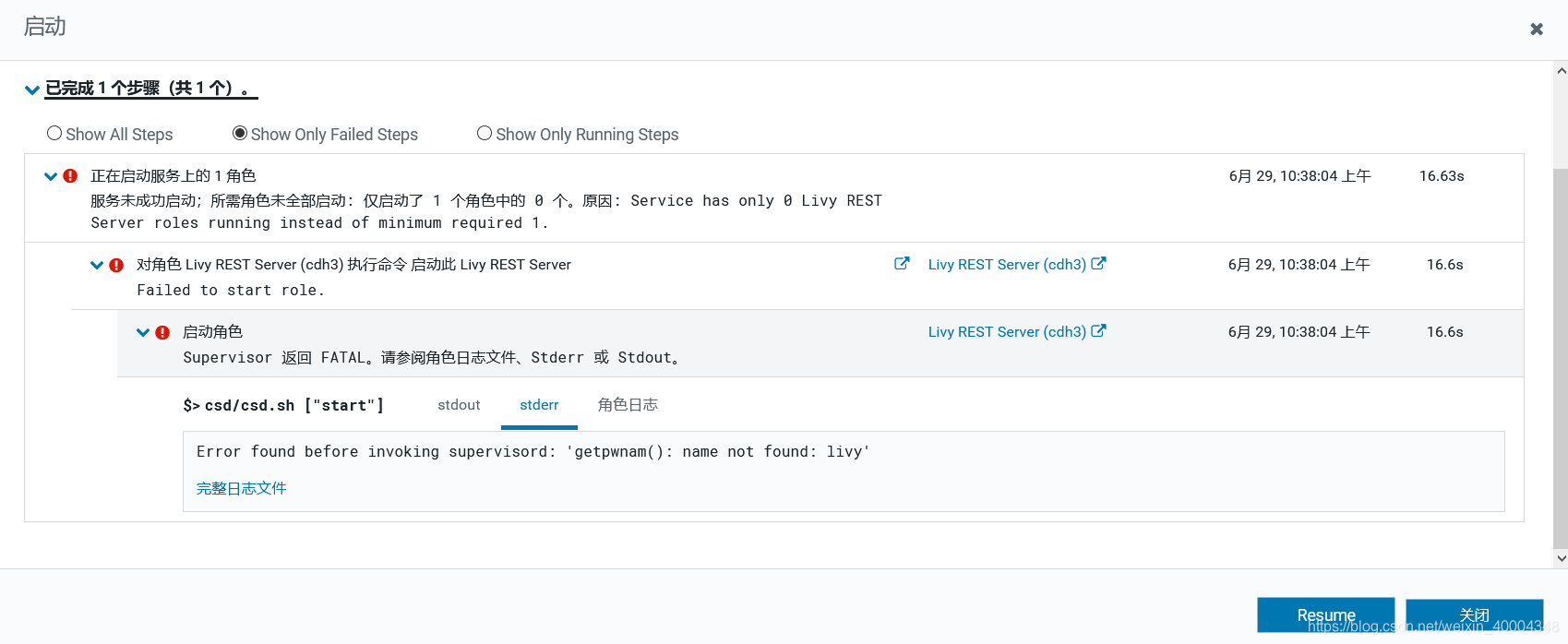Click the error icon beside 对角色 Livy REST Server
The height and width of the screenshot is (644, 1568).
(116, 265)
